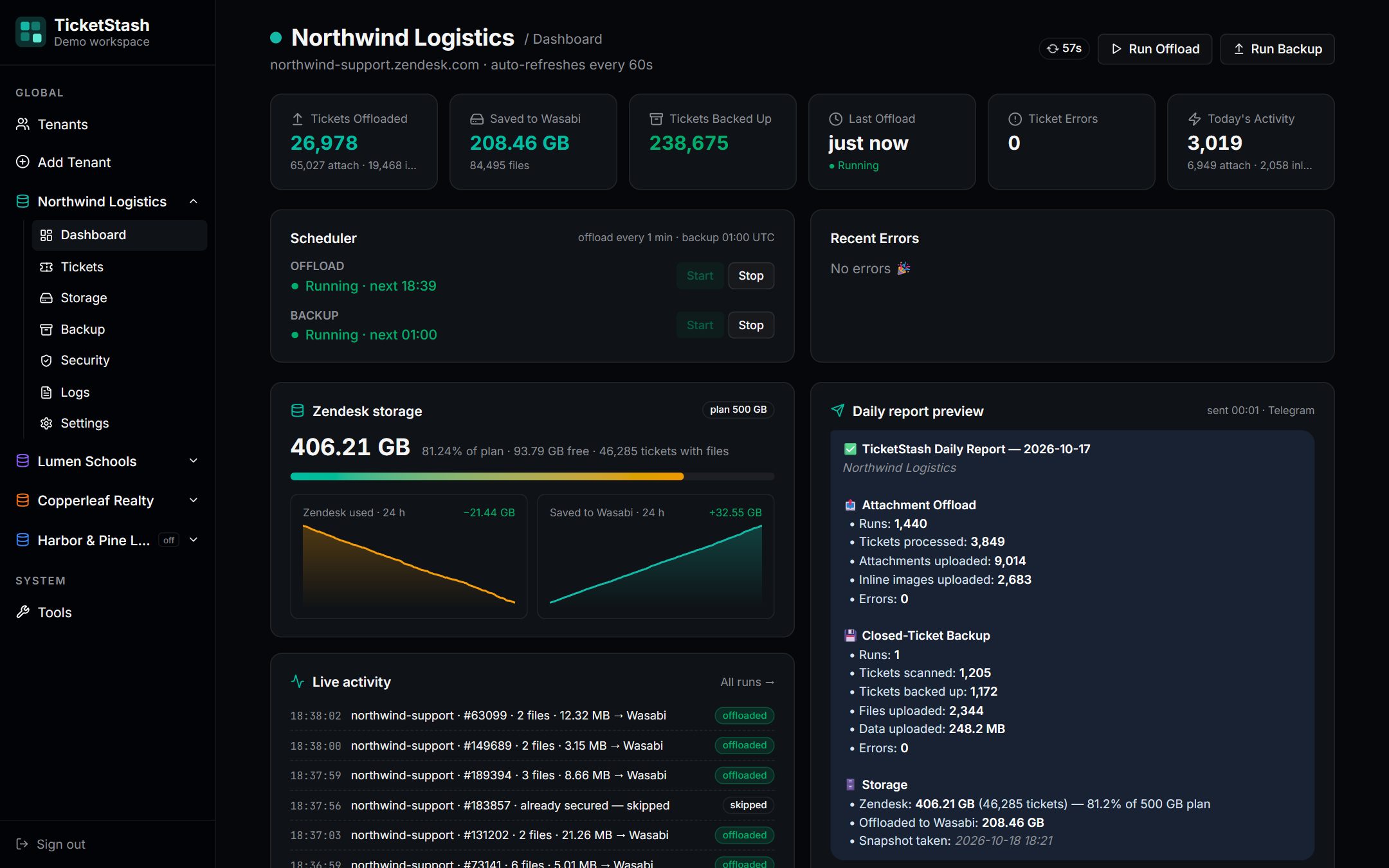Viewport: 1389px width, 868px height.
Task: Click the Saved to Wasabi drive icon
Action: coord(477,119)
